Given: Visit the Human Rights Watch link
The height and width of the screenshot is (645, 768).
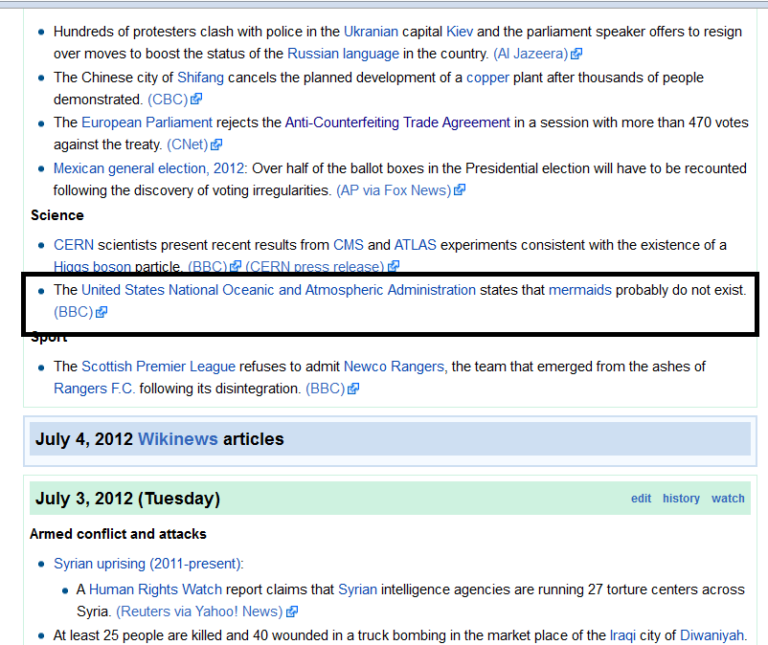Looking at the screenshot, I should pyautogui.click(x=155, y=589).
